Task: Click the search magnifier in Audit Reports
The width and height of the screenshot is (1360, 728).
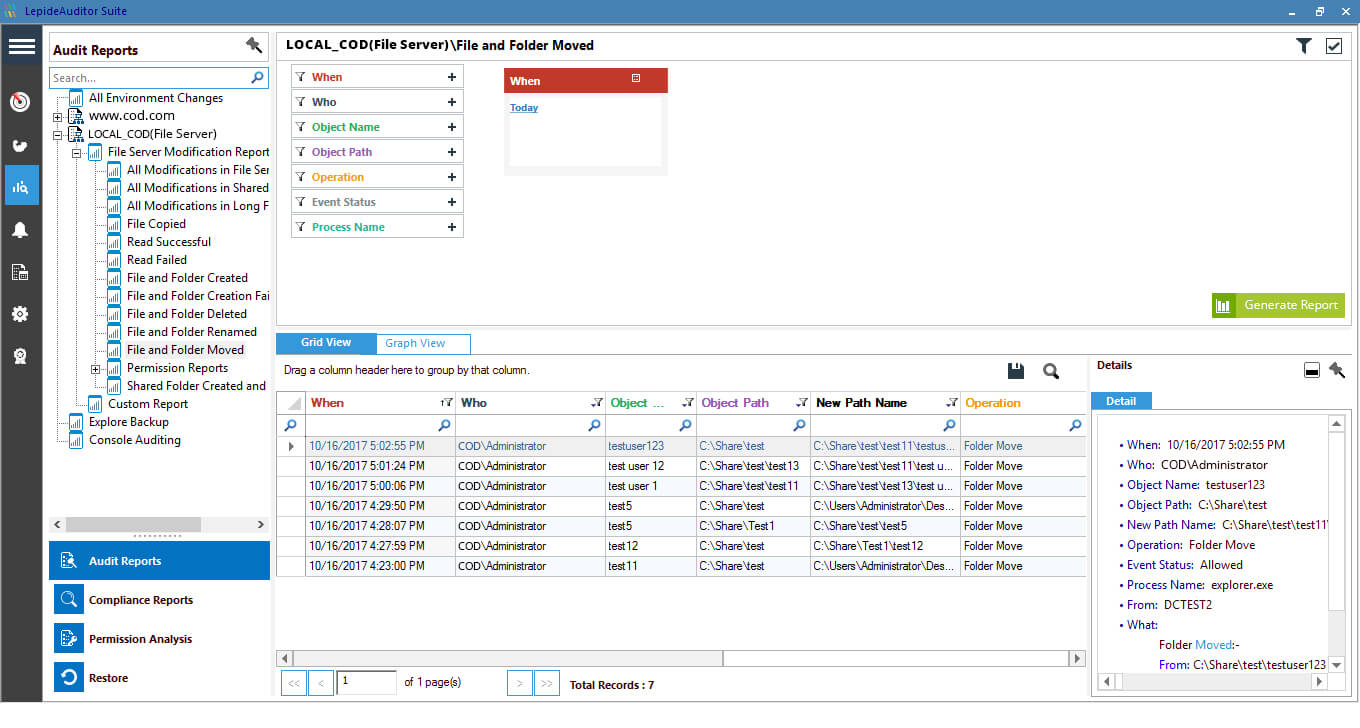Action: pyautogui.click(x=258, y=78)
